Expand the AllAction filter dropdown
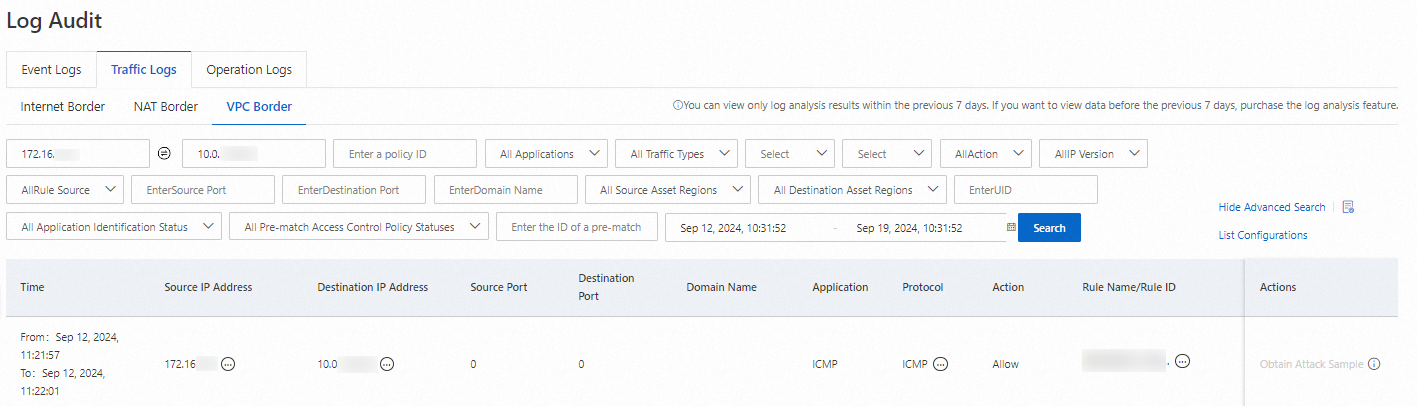1417x406 pixels. point(986,154)
